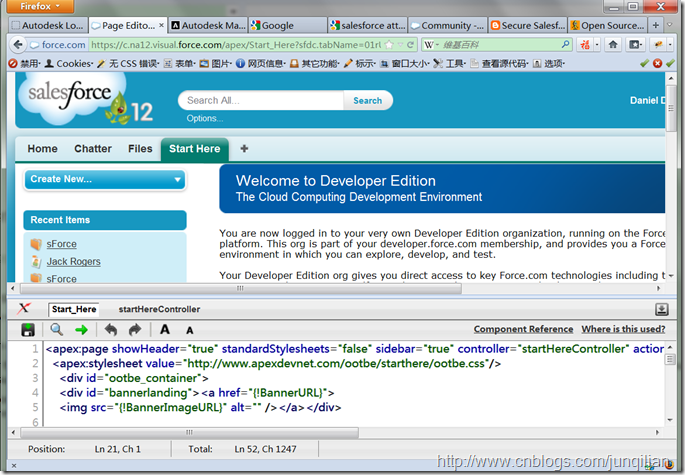Go to the Firefox home page icon
This screenshot has height=475, width=685.
tap(613, 44)
